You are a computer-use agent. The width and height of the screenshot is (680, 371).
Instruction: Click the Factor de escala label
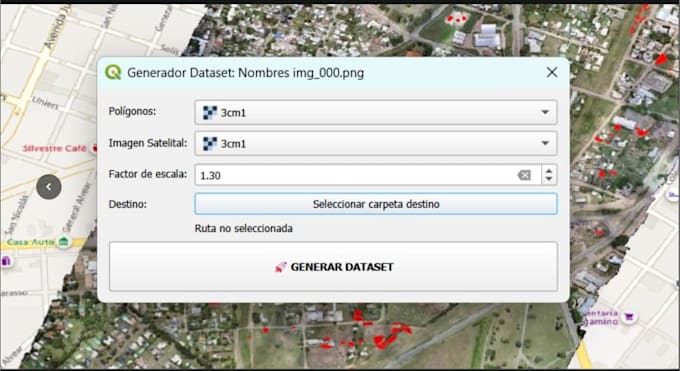(148, 174)
